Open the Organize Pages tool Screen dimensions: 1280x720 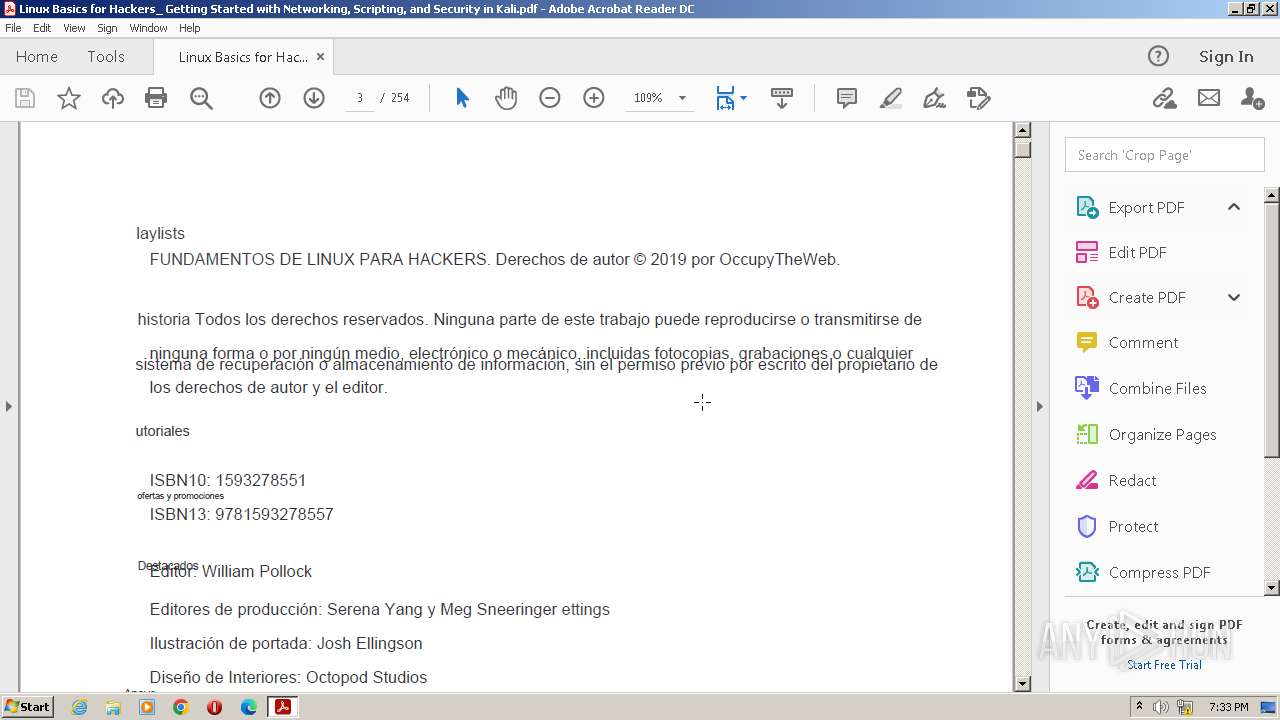pyautogui.click(x=1146, y=434)
